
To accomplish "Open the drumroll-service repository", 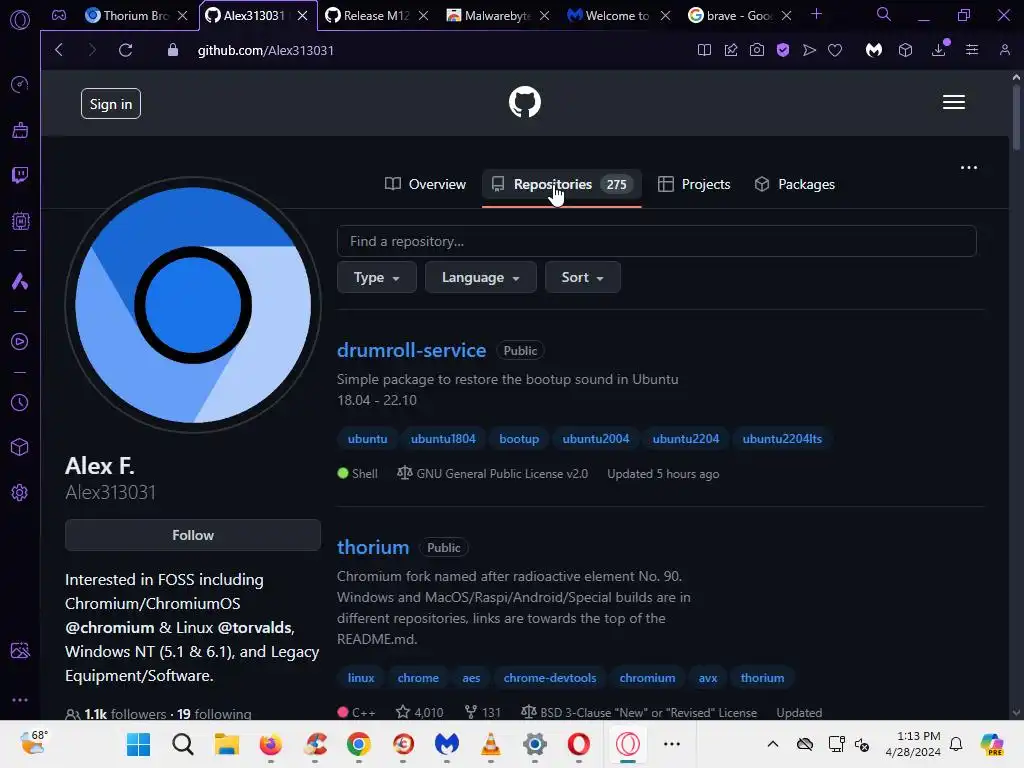I will click(x=411, y=350).
